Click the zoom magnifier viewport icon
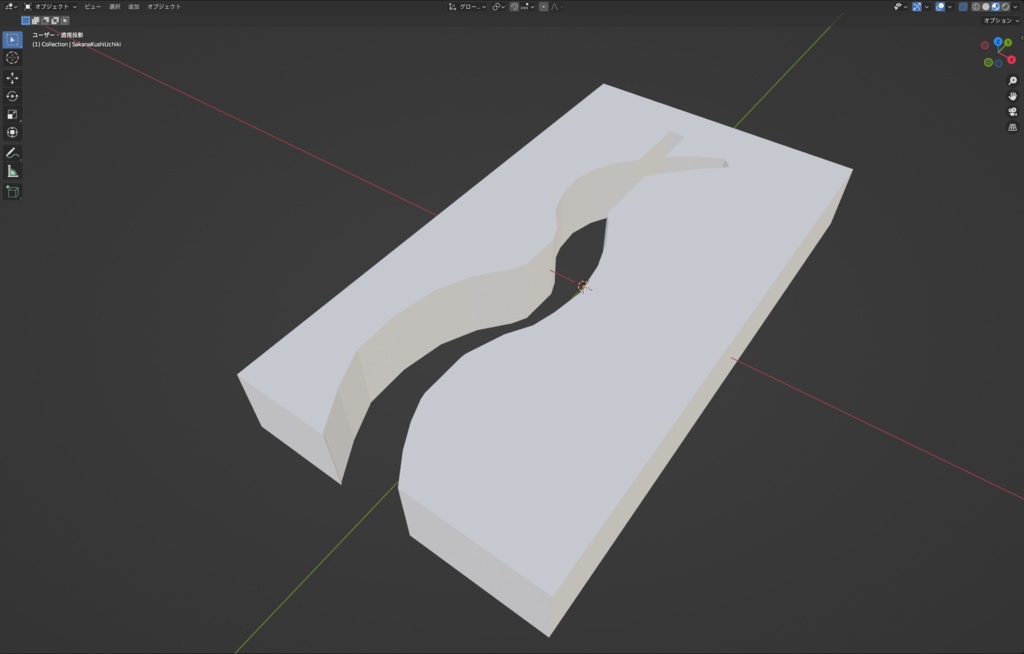The width and height of the screenshot is (1024, 654). click(1012, 81)
